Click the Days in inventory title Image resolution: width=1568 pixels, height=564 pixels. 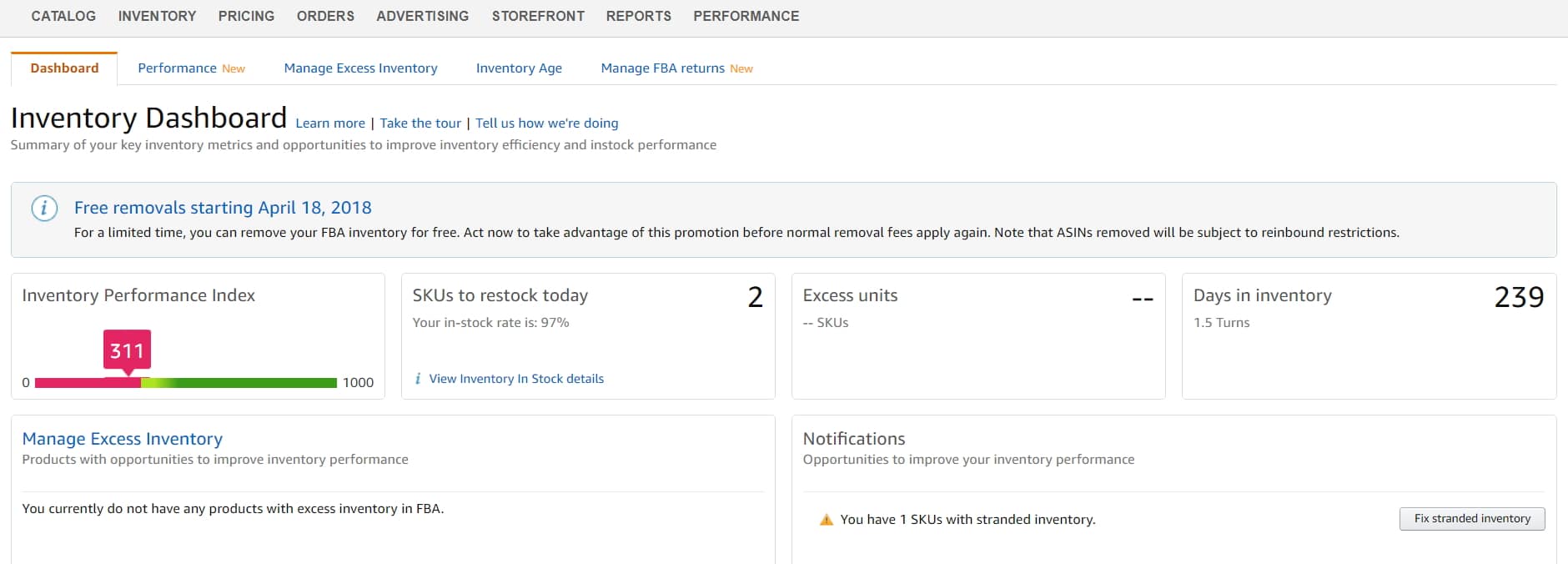pyautogui.click(x=1263, y=295)
